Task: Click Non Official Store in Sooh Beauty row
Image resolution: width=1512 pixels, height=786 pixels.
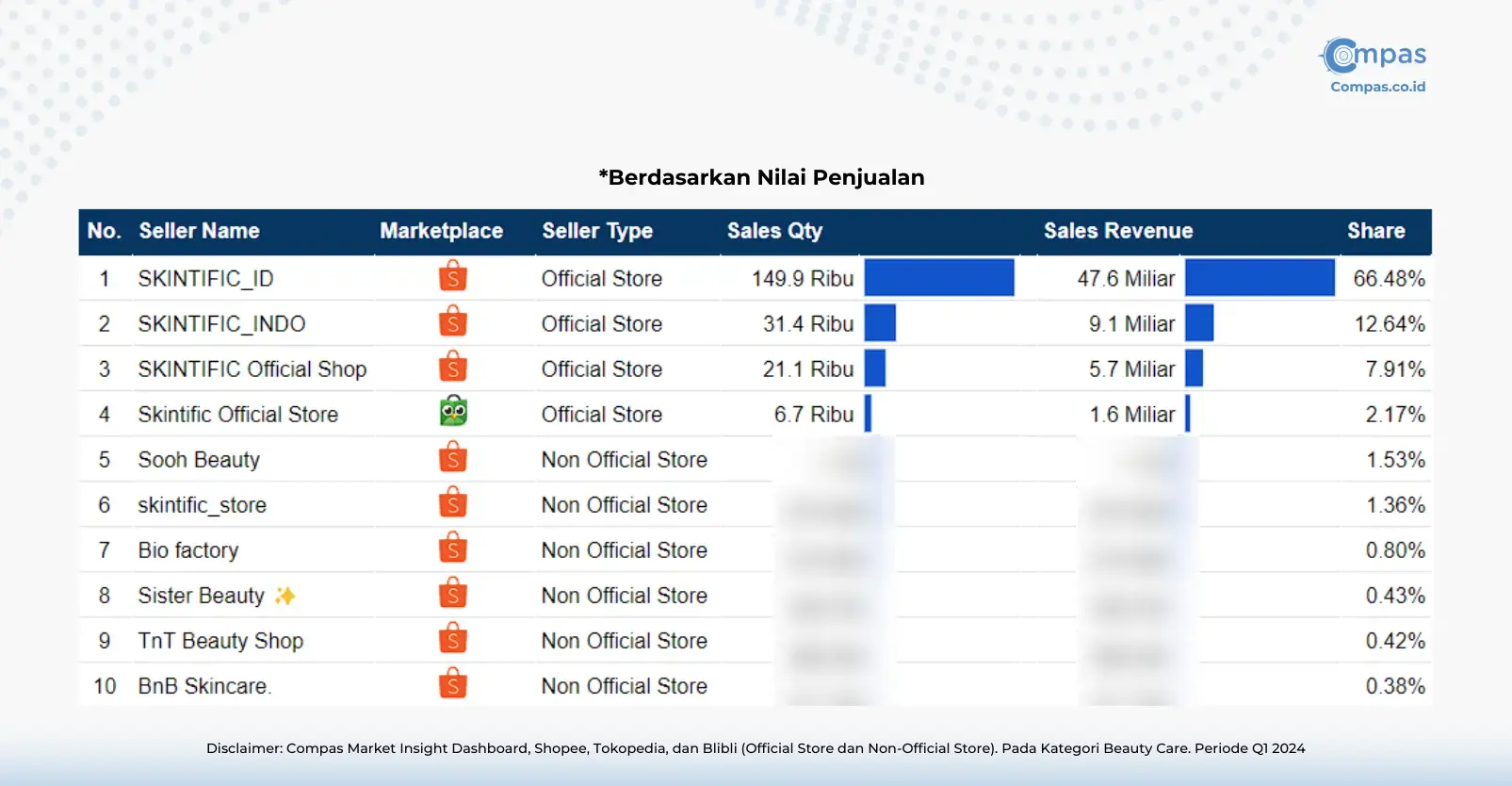Action: point(625,460)
